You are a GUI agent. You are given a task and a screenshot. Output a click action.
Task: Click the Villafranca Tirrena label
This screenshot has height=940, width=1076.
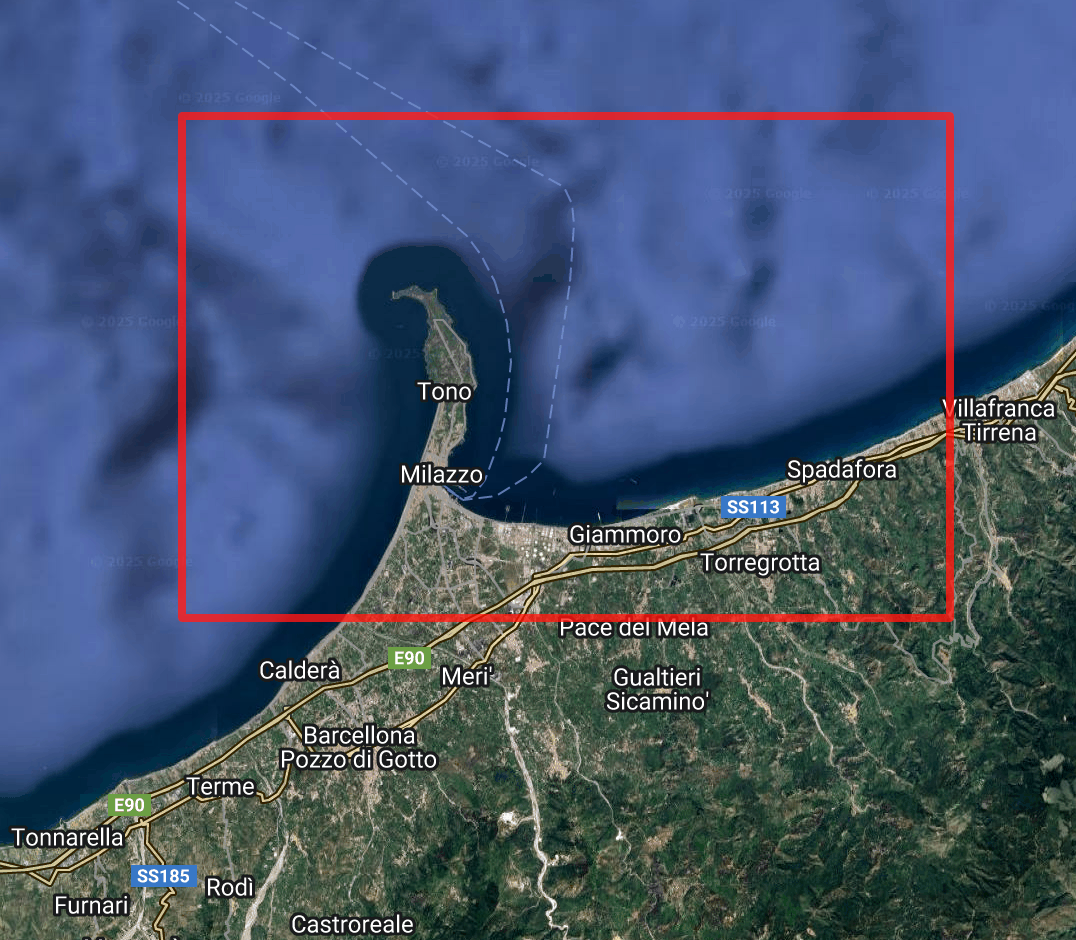(999, 420)
